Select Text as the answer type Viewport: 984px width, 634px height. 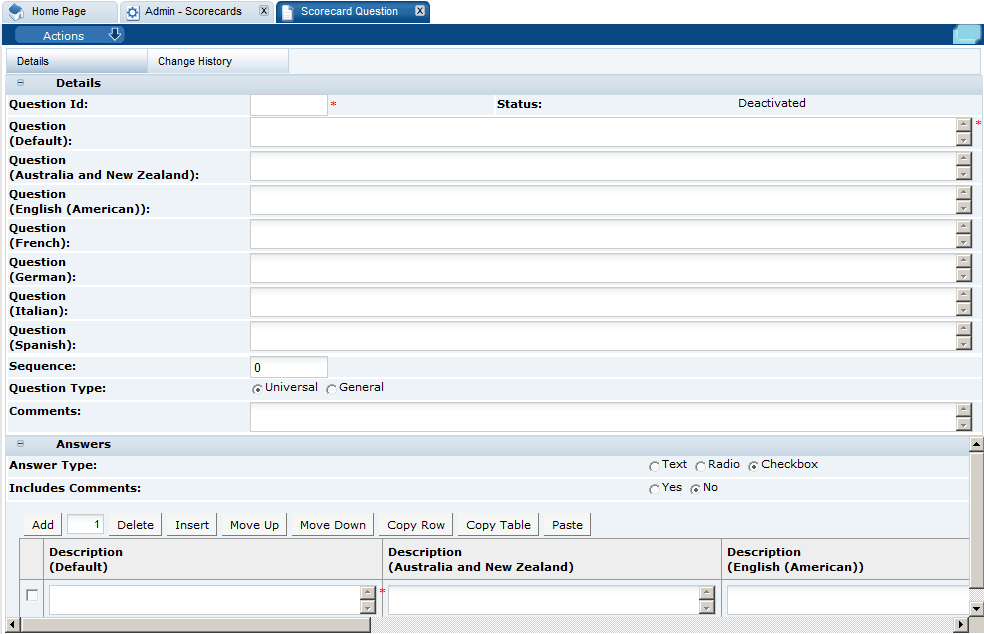click(657, 464)
